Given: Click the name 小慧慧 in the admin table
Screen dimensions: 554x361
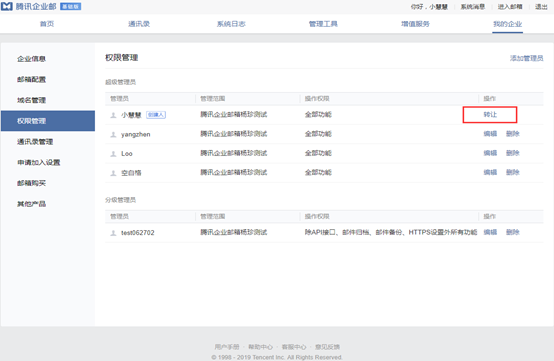Looking at the screenshot, I should pos(131,115).
